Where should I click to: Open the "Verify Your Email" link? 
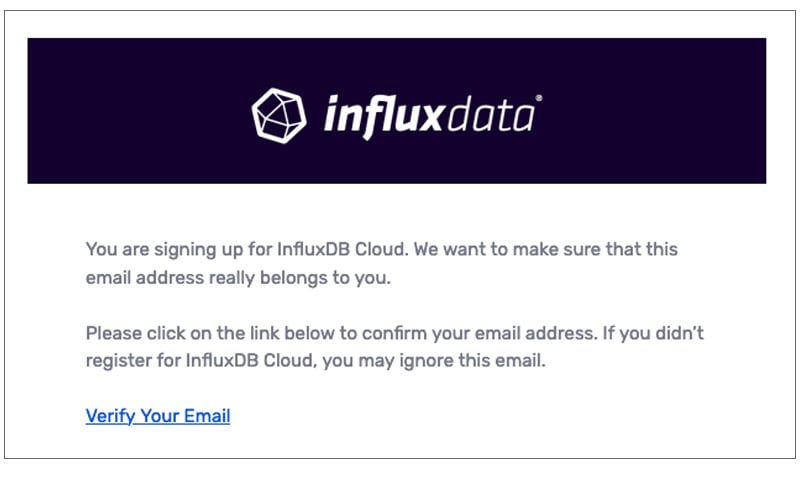click(158, 415)
